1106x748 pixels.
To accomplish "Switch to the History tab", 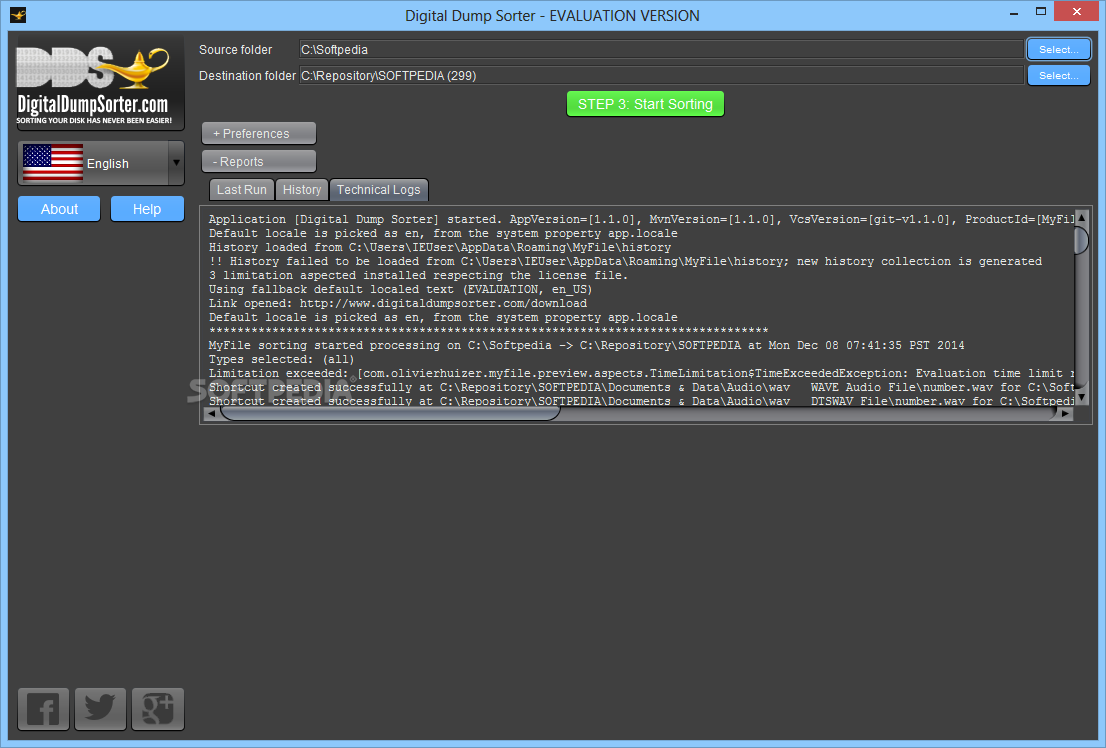I will click(x=302, y=190).
